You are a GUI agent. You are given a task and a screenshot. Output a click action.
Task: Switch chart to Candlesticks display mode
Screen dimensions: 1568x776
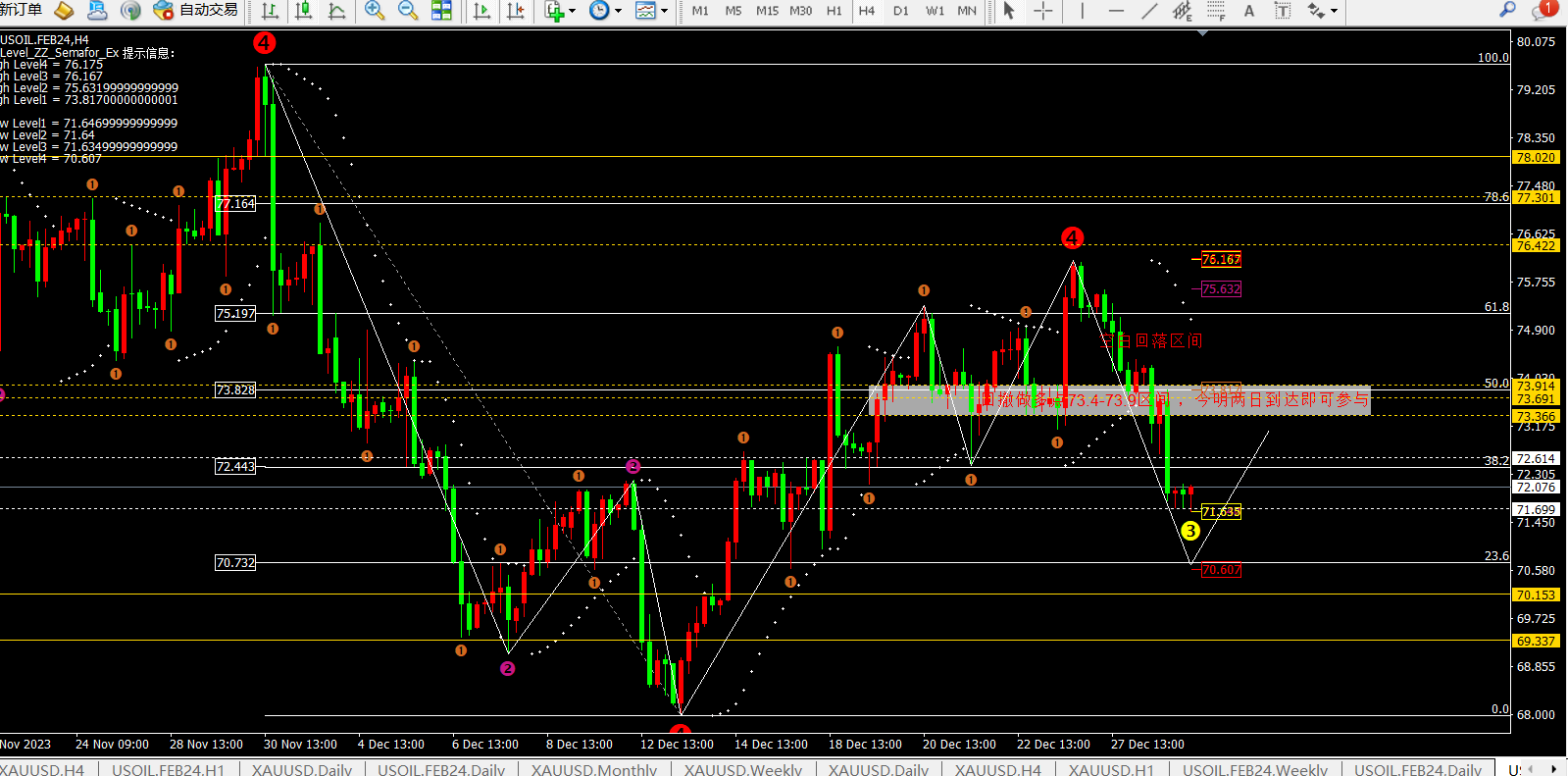pos(304,11)
